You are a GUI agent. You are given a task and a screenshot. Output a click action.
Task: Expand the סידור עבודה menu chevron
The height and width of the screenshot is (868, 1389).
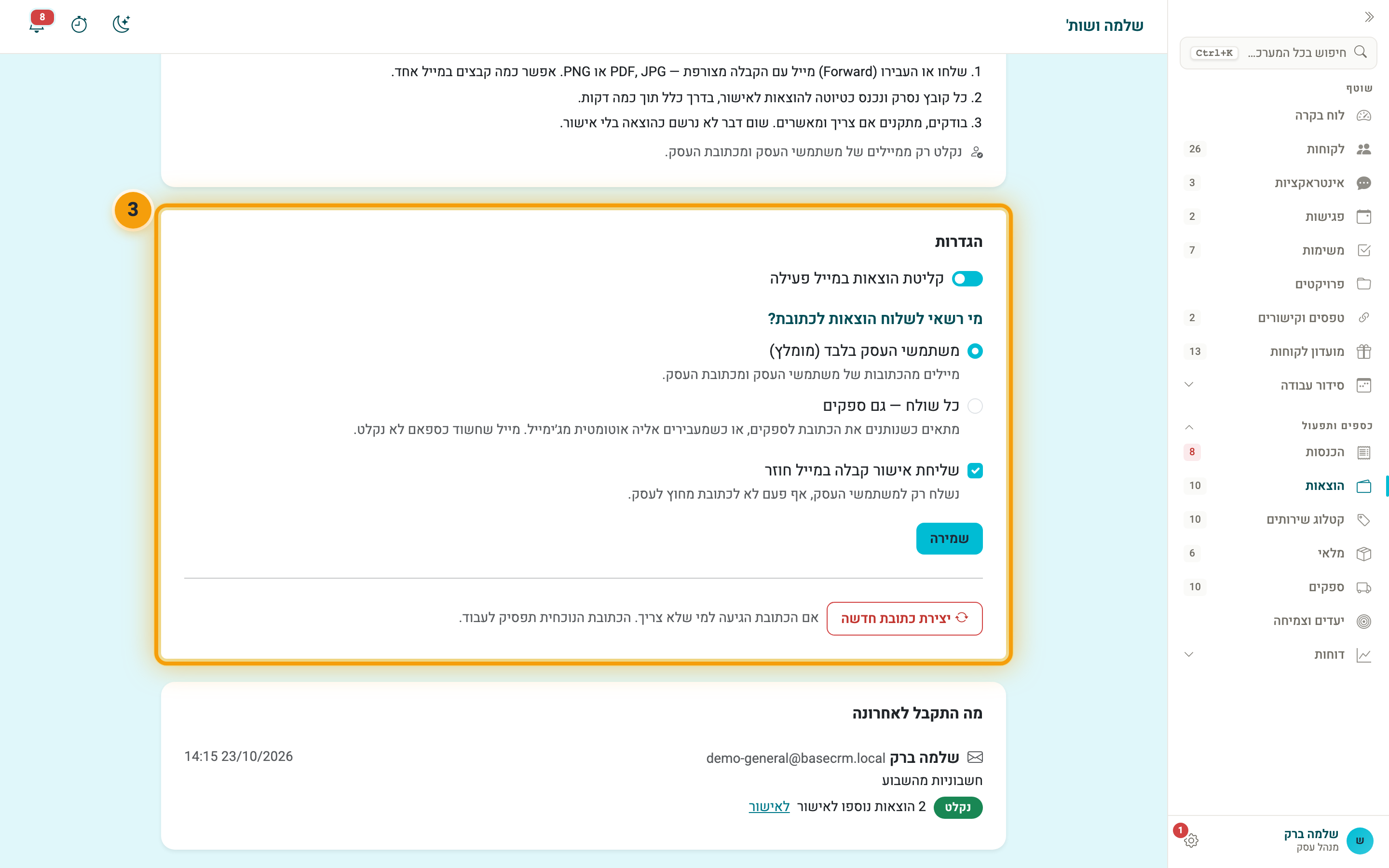pyautogui.click(x=1189, y=385)
